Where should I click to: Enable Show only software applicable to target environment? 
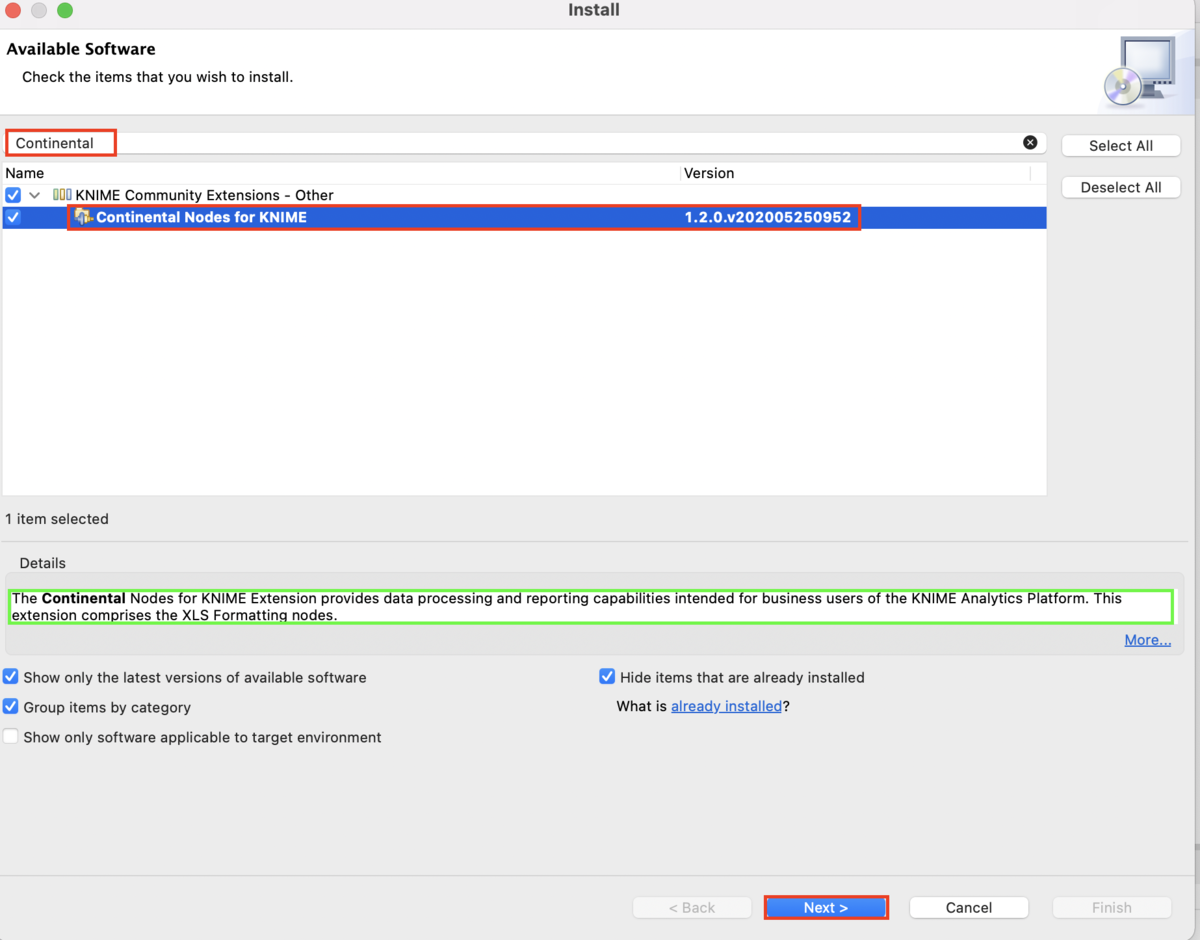[11, 737]
